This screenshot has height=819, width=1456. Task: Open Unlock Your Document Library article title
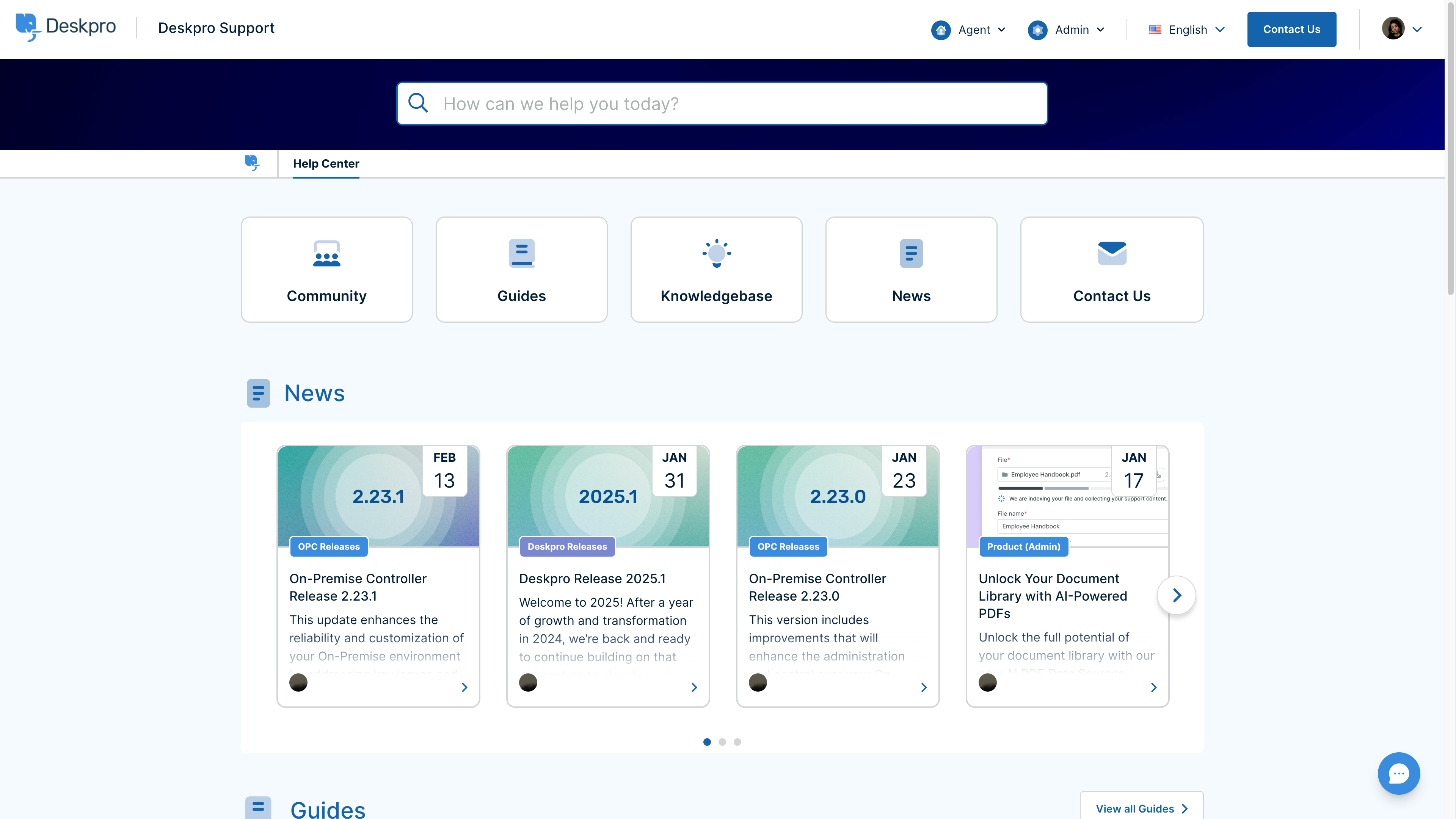coord(1053,596)
